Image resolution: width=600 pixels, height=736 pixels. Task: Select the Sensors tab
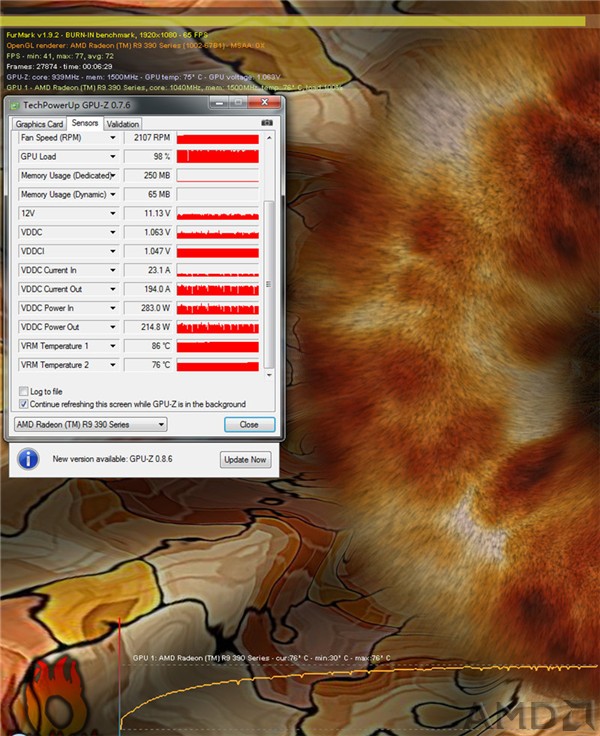[85, 123]
